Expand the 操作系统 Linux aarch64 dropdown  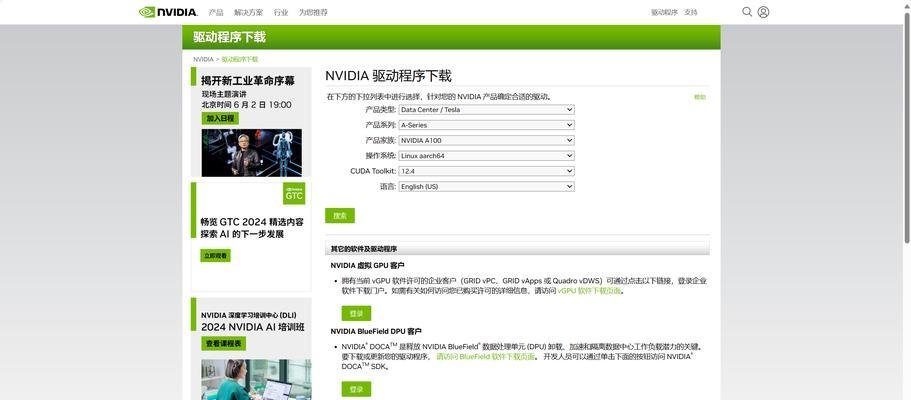(486, 156)
